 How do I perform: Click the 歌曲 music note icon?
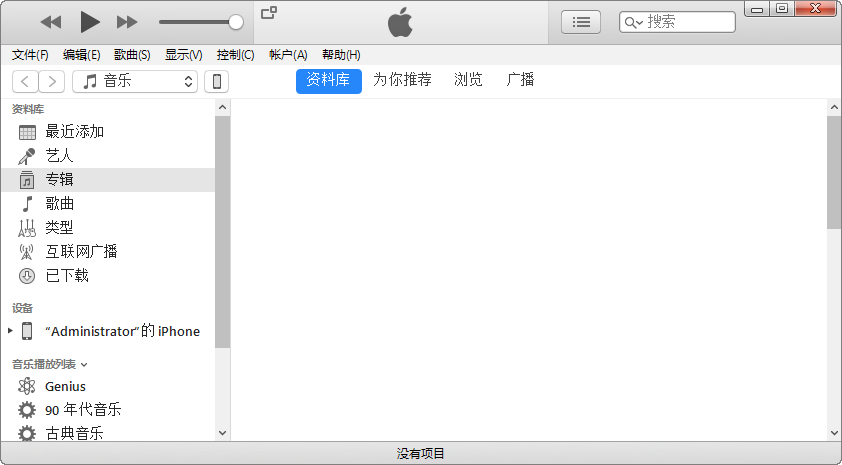(27, 204)
